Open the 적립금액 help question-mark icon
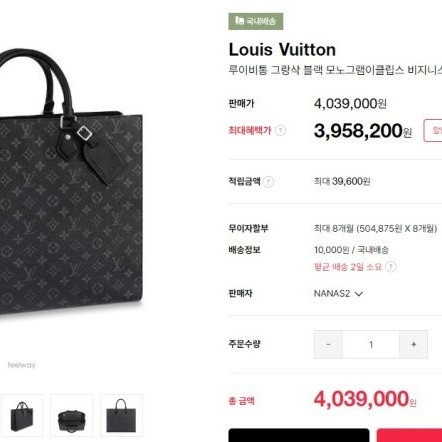The width and height of the screenshot is (442, 442). click(268, 182)
